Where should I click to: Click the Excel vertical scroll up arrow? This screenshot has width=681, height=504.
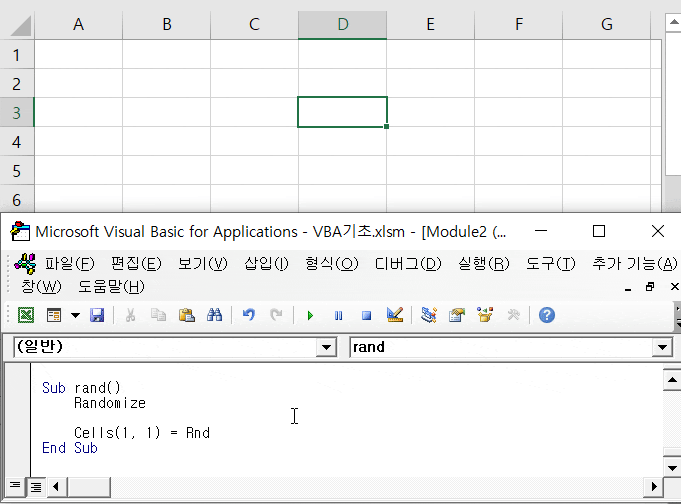674,23
